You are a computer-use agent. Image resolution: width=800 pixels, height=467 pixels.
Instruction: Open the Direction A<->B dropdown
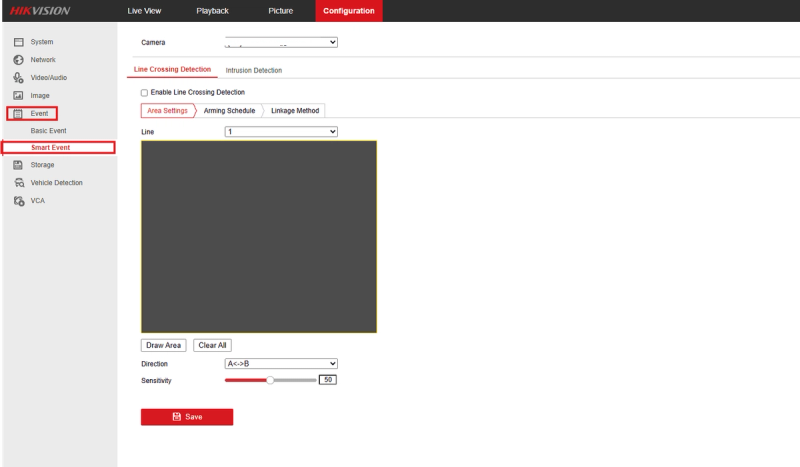click(x=281, y=363)
